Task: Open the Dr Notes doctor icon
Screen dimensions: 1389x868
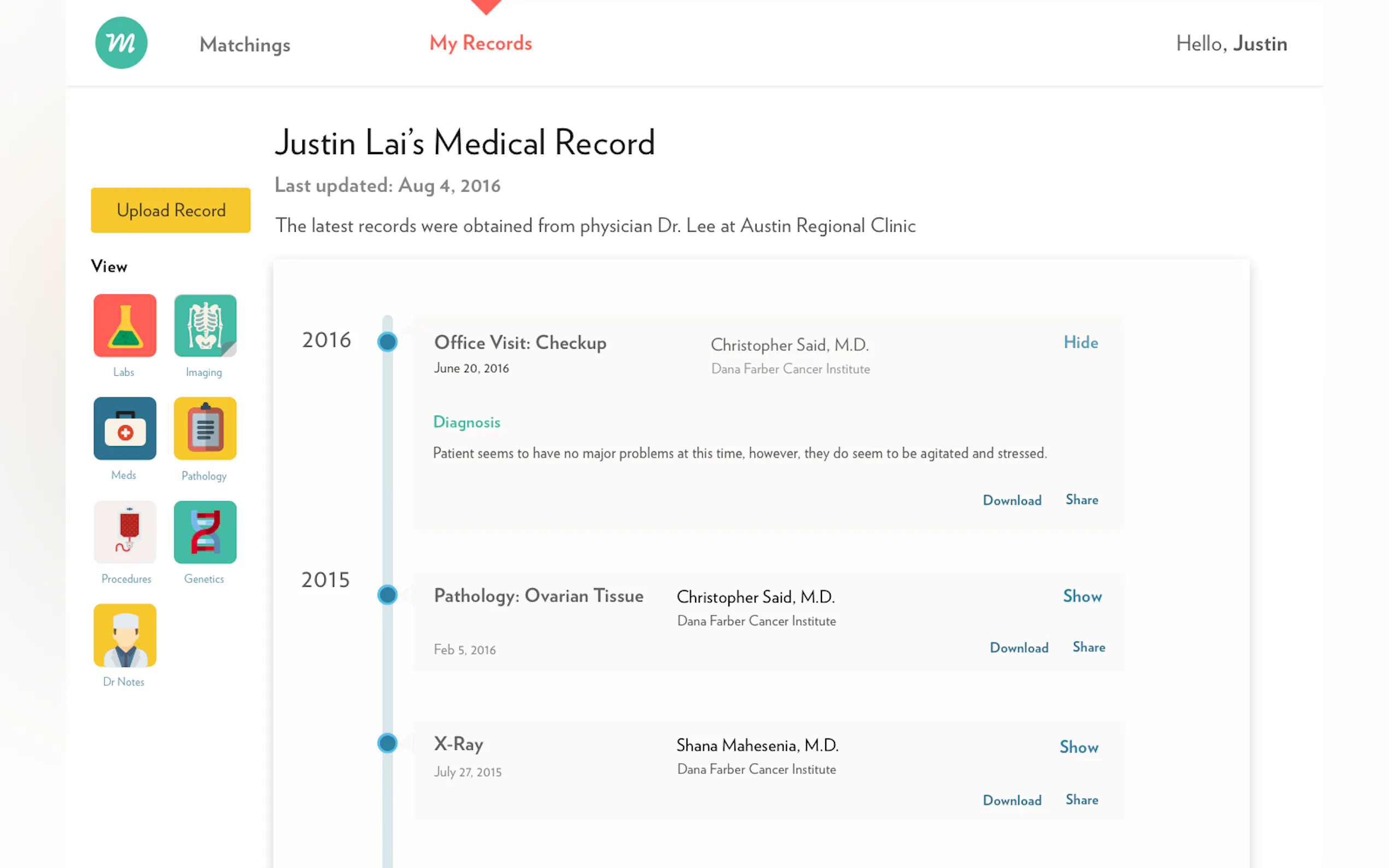Action: click(125, 635)
